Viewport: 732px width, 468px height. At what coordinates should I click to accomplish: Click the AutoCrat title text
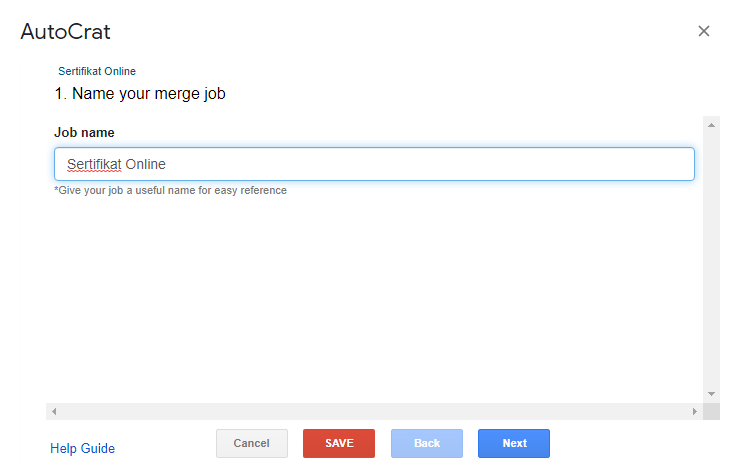tap(65, 32)
